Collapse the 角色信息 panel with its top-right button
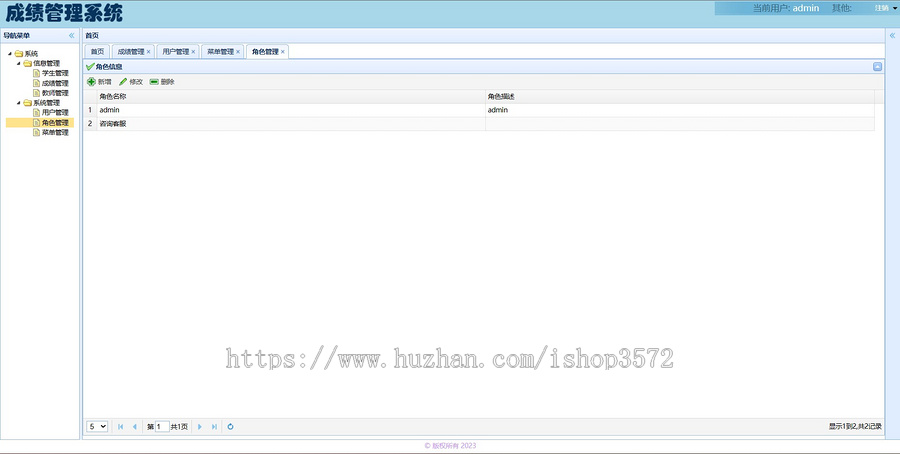This screenshot has height=454, width=900. 878,67
